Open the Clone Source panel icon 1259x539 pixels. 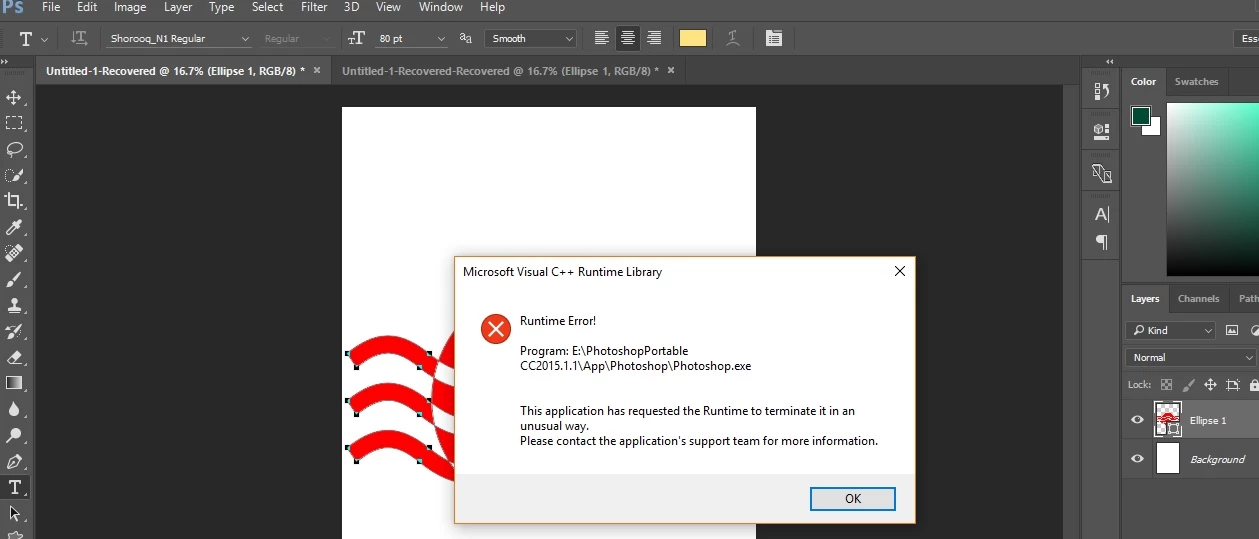coord(1102,173)
